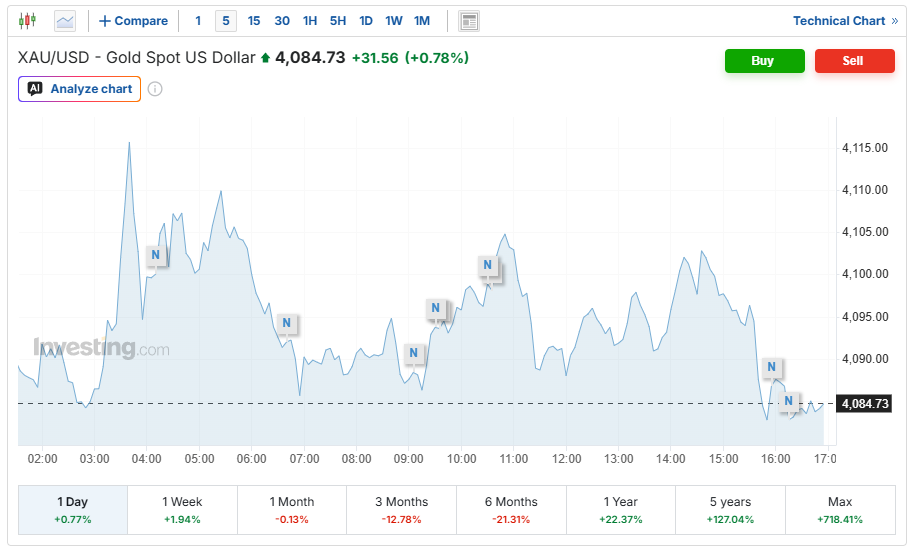Select the 1W interval
The width and height of the screenshot is (917, 555).
pos(394,21)
